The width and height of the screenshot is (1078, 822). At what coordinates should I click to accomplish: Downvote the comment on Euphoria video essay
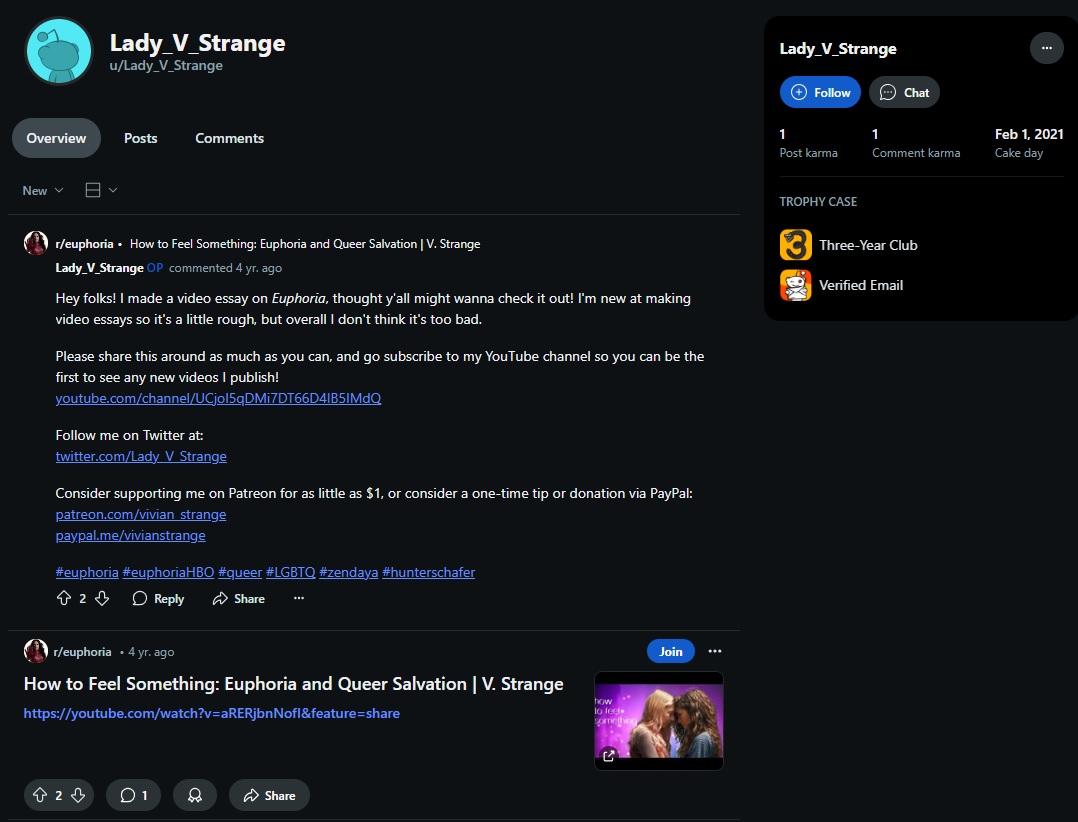102,599
